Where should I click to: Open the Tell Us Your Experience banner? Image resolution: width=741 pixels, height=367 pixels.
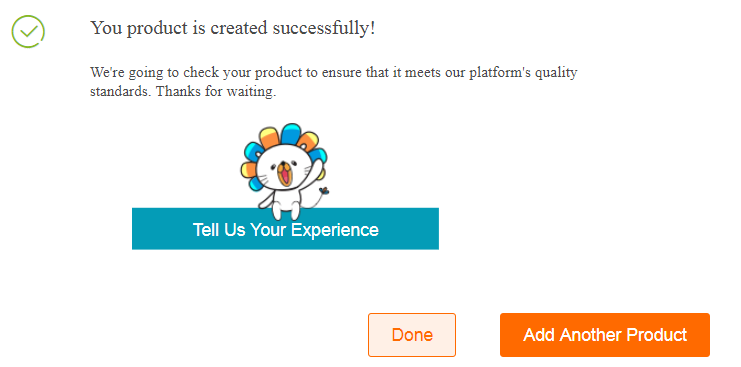(285, 229)
